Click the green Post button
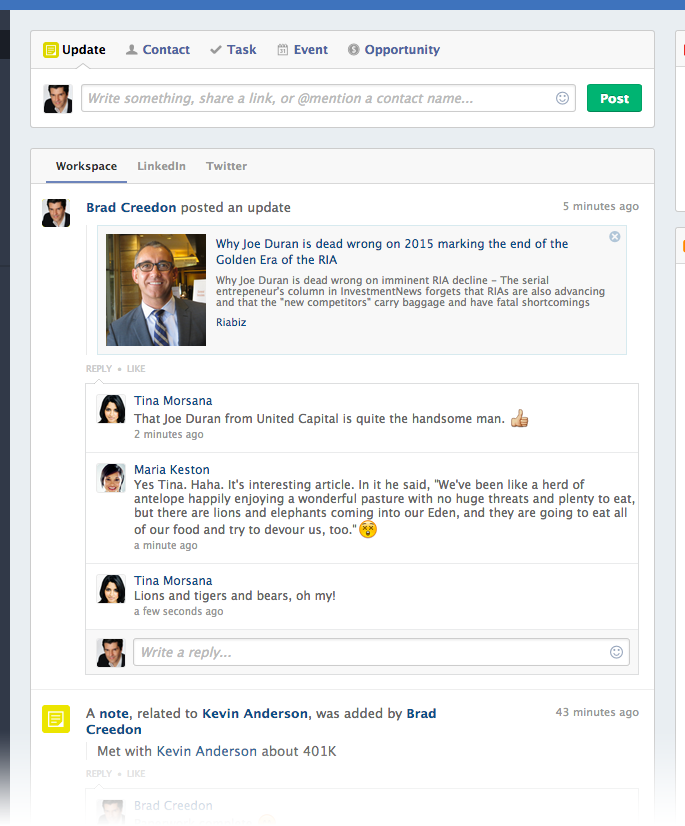Viewport: 685px width, 826px height. pyautogui.click(x=614, y=98)
